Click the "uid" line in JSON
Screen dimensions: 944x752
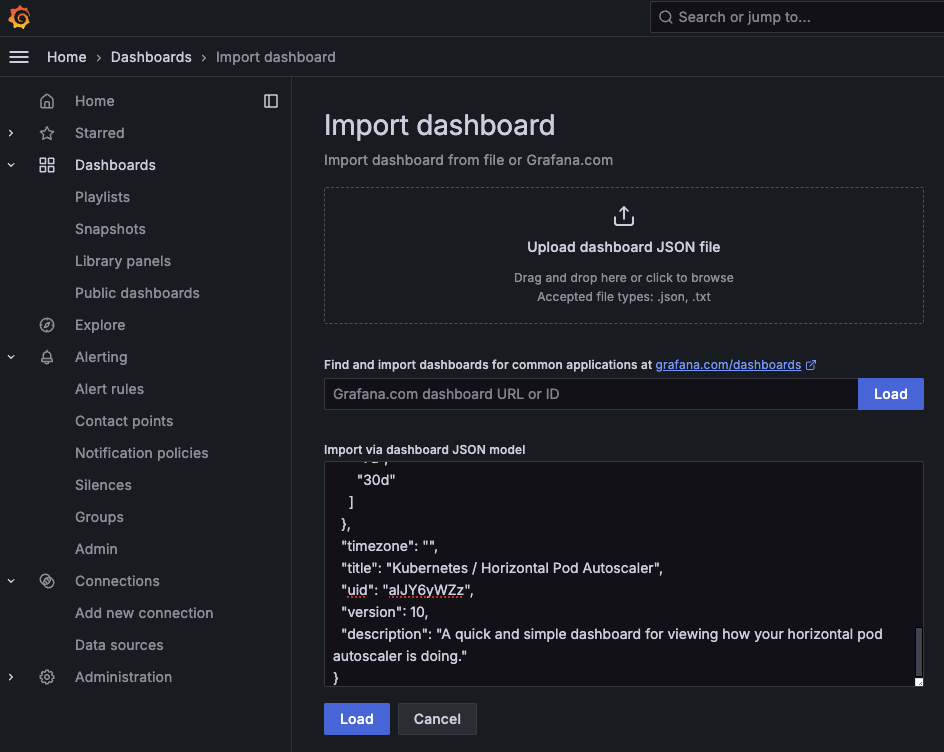[407, 590]
